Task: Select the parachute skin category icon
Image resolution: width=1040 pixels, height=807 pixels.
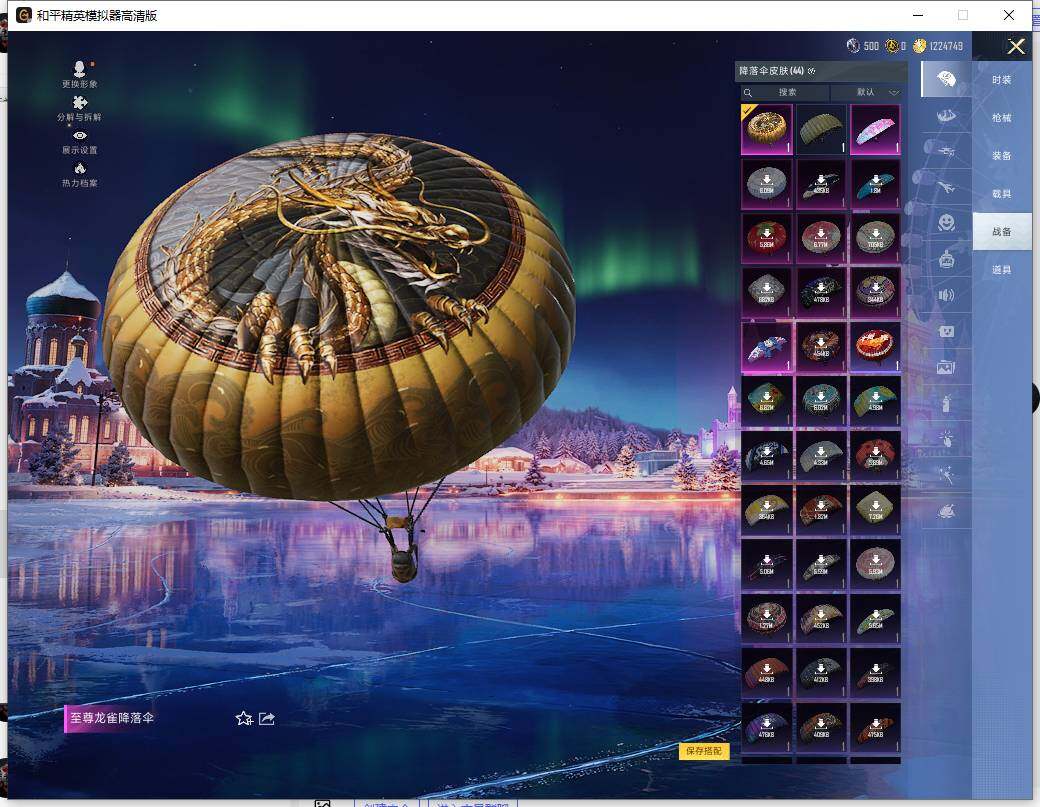Action: (x=946, y=79)
